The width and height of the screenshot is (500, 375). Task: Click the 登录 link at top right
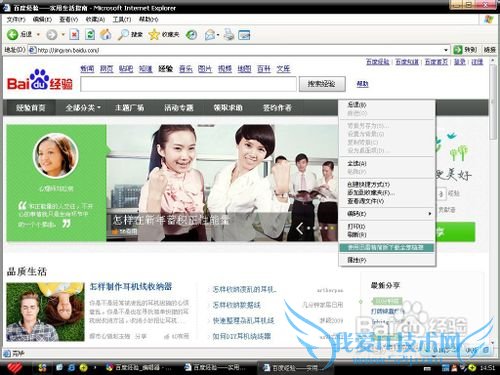click(x=460, y=62)
